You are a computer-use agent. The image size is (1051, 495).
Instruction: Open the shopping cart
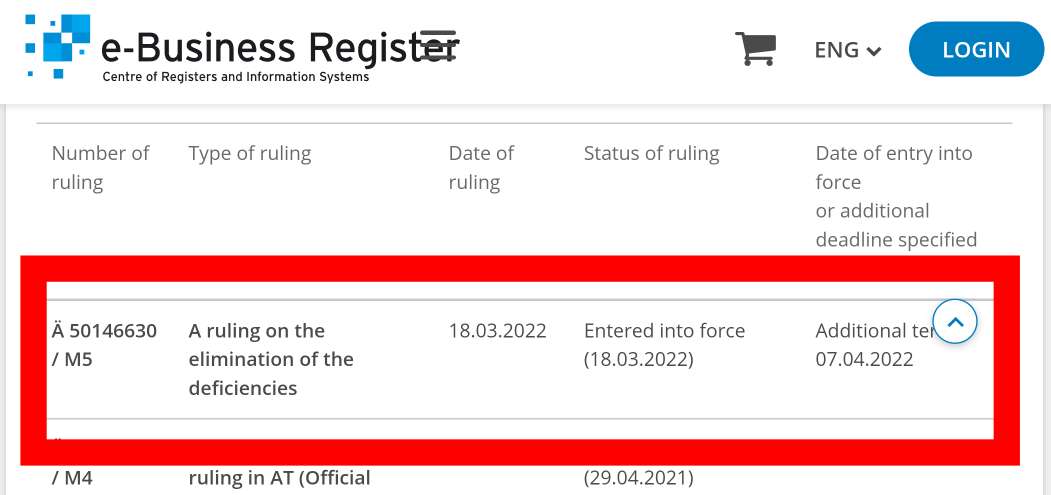click(755, 48)
